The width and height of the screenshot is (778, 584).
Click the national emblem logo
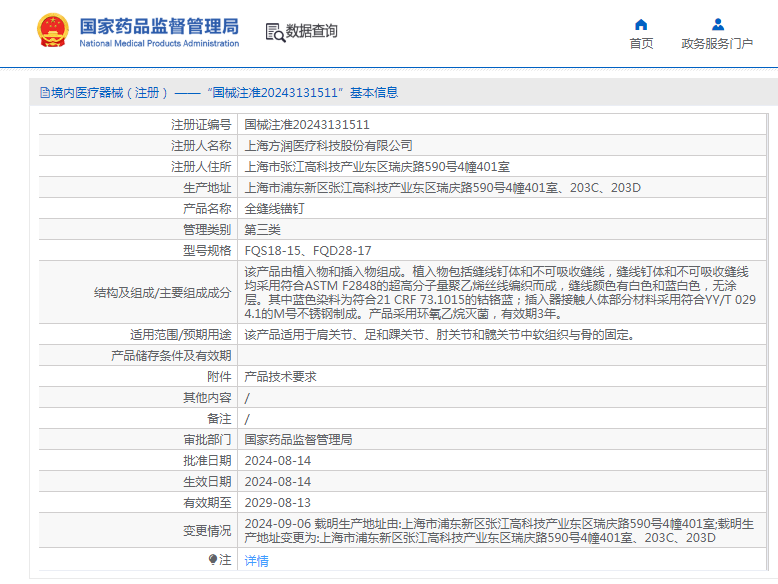53,30
